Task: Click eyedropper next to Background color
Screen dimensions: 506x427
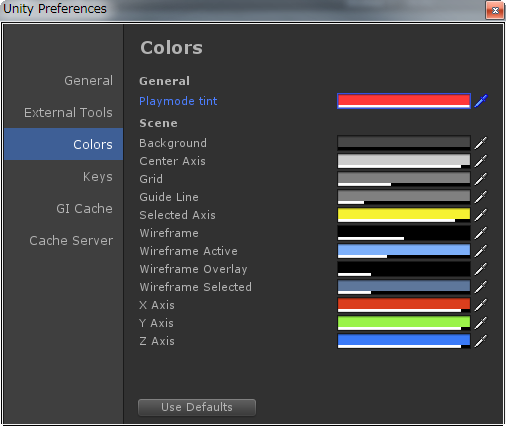Action: click(481, 143)
